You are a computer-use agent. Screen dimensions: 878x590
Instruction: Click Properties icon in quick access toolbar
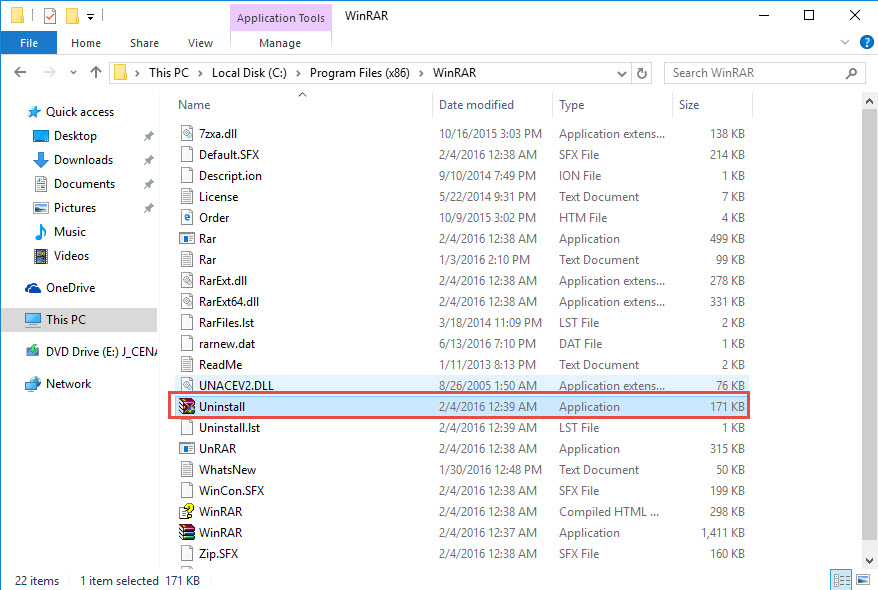click(50, 16)
